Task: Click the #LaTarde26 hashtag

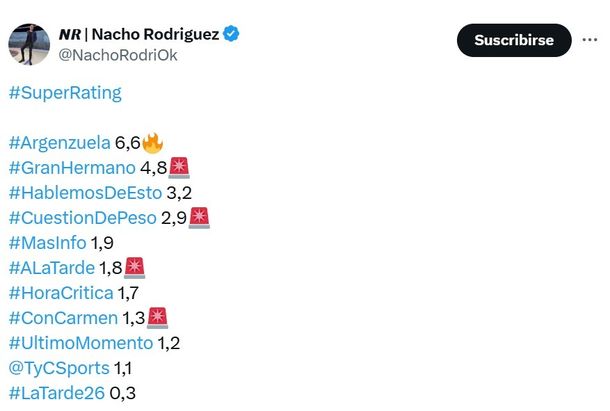Action: (x=56, y=393)
